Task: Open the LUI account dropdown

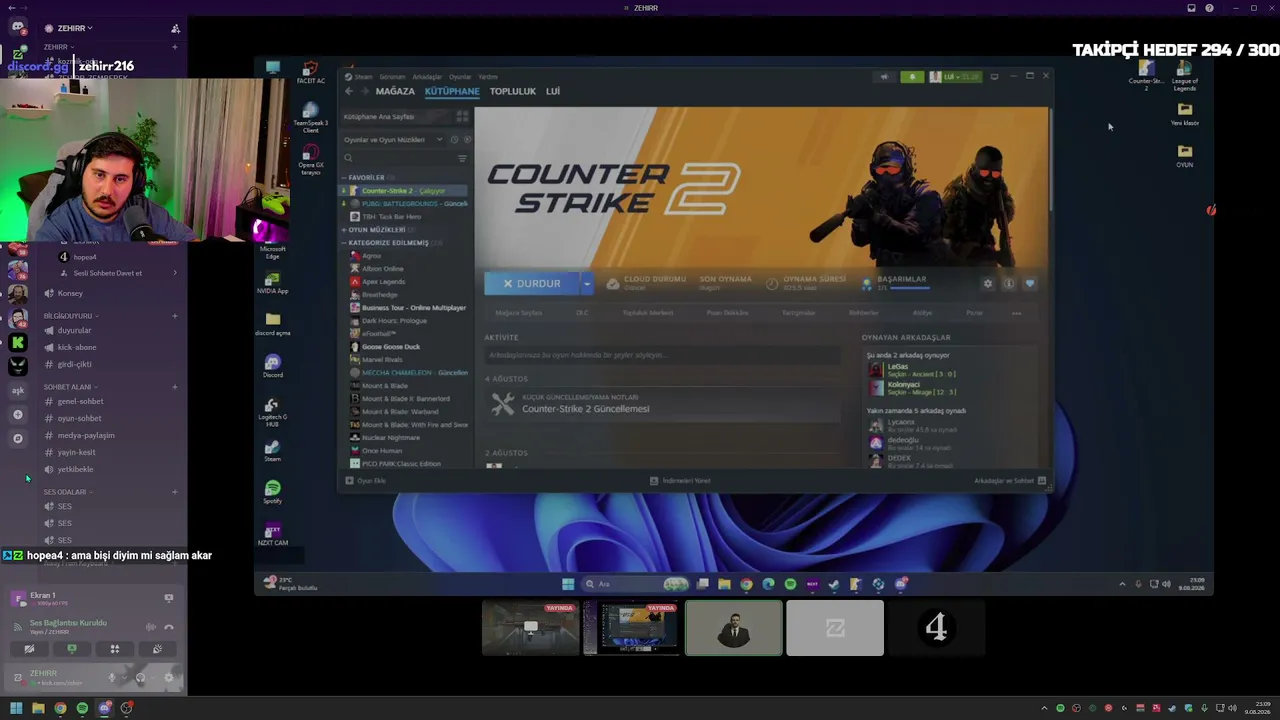Action: coord(956,77)
